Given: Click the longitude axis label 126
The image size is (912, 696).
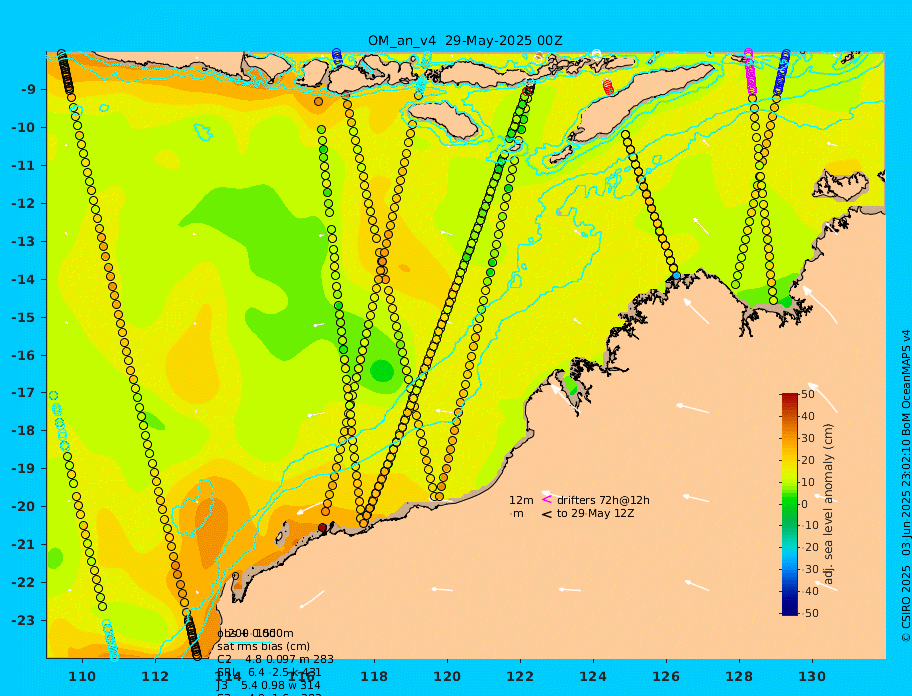Looking at the screenshot, I should (666, 677).
